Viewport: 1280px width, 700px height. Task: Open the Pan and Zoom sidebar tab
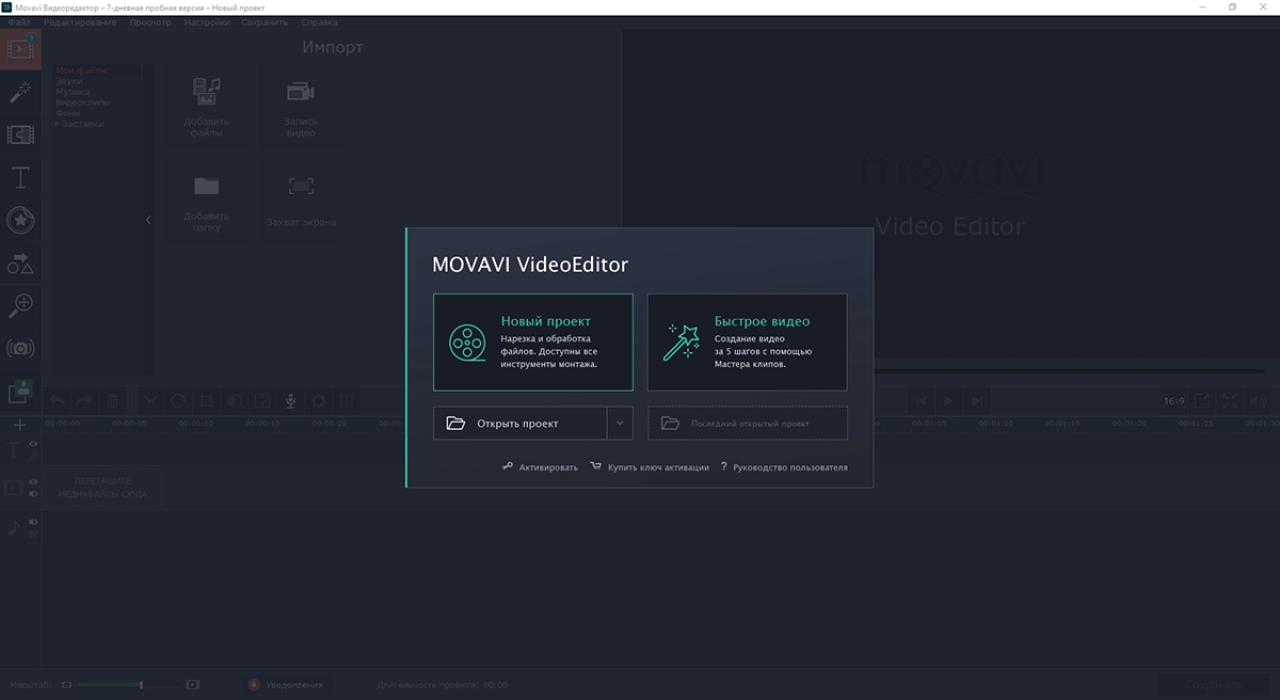click(20, 306)
